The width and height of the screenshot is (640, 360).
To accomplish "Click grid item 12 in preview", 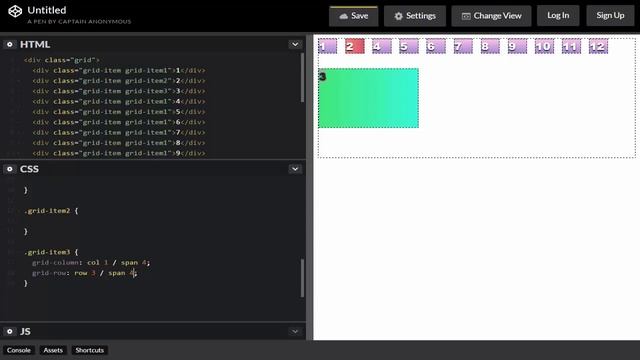I will (598, 46).
